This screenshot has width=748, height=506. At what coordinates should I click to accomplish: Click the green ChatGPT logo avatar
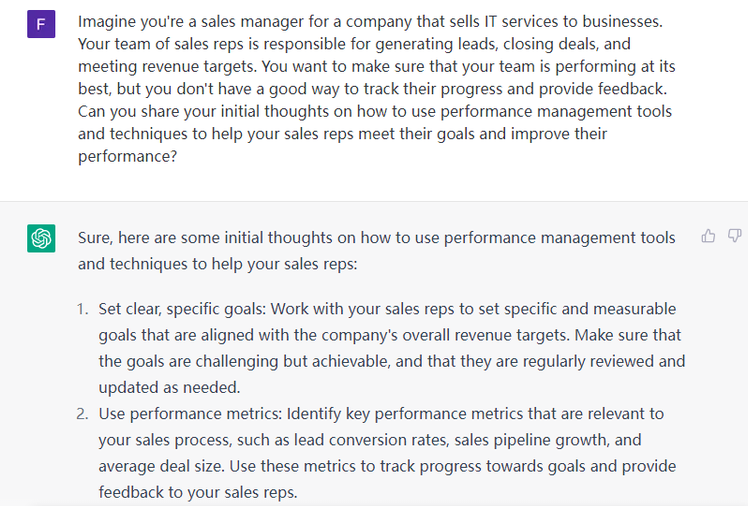[41, 238]
